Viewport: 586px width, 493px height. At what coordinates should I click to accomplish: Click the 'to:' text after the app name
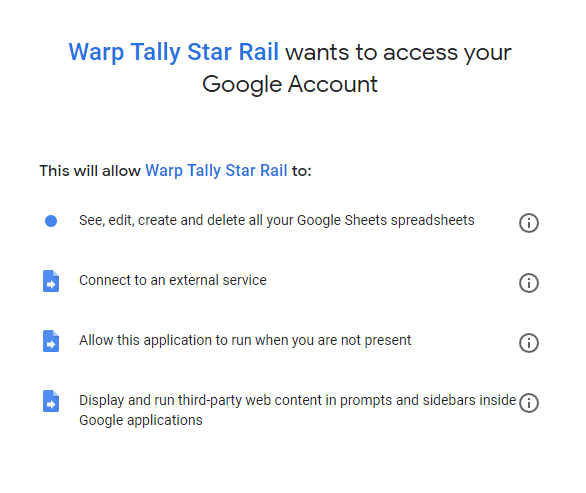[x=302, y=171]
